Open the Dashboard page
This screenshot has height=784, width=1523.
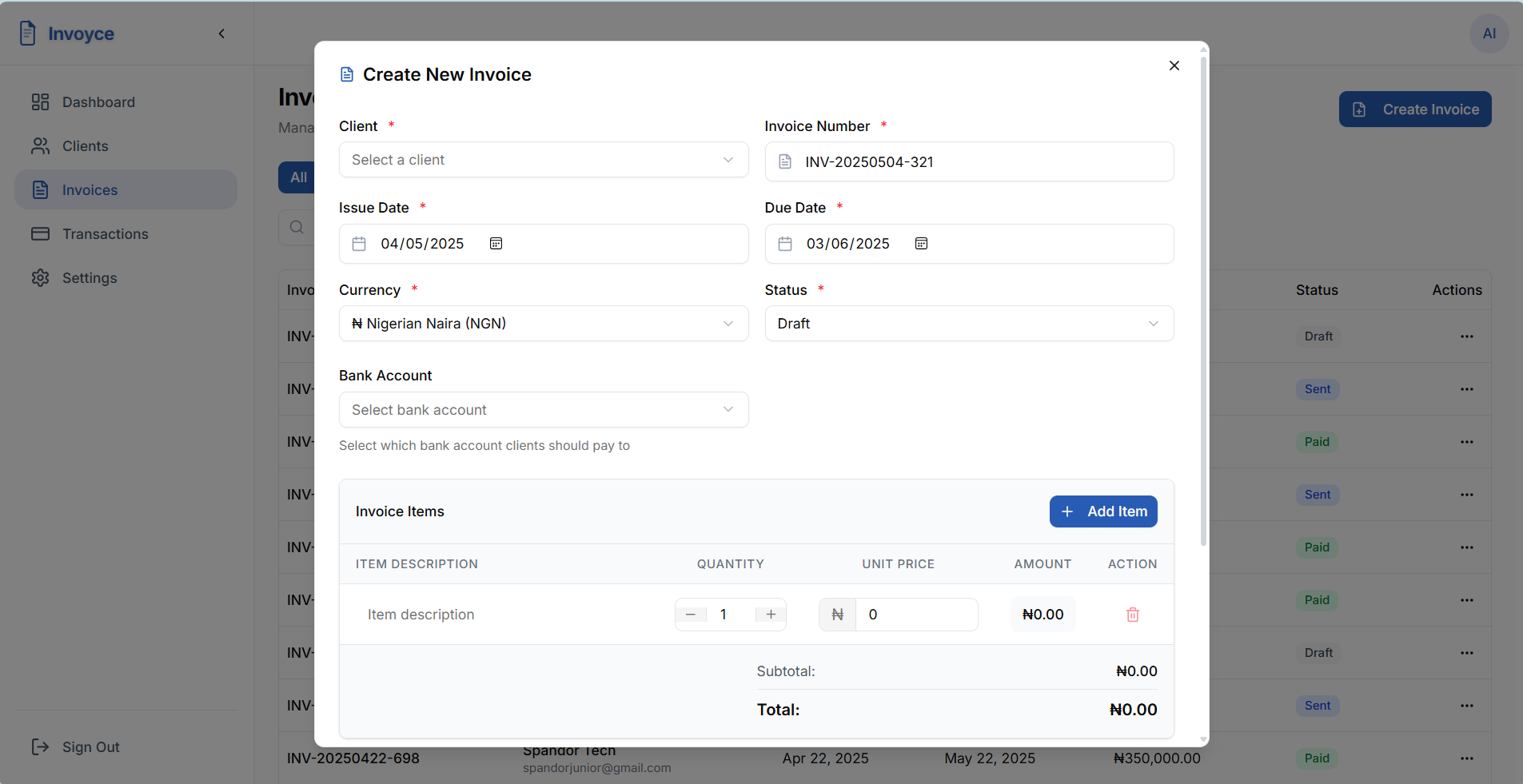click(126, 102)
